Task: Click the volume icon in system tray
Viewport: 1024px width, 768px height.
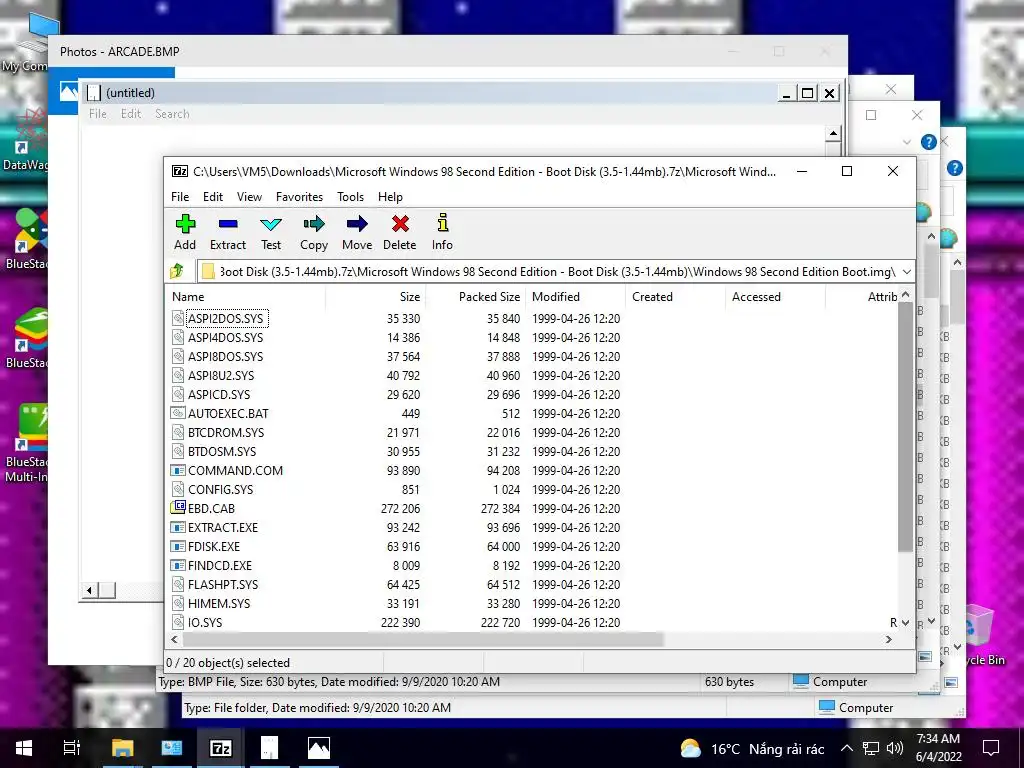Action: click(895, 748)
